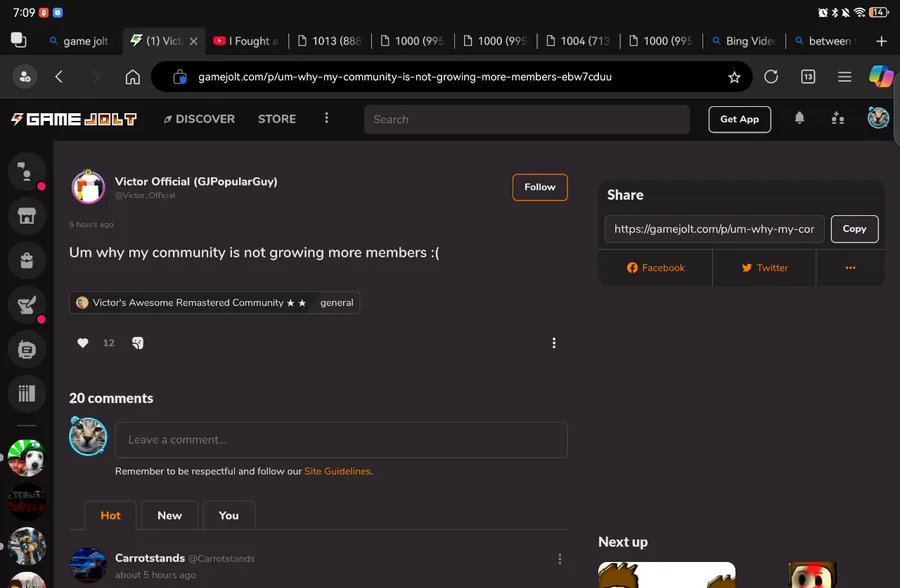
Task: Like the post with the heart
Action: [x=83, y=343]
